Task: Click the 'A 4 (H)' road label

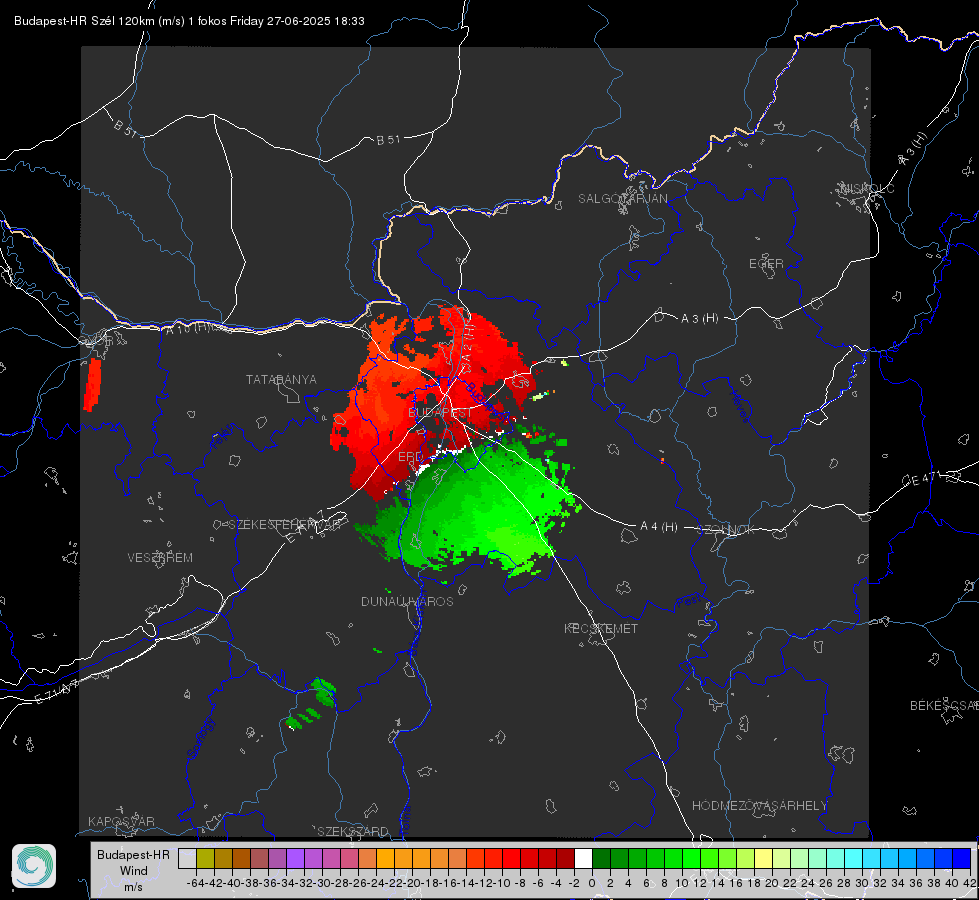Action: (659, 527)
